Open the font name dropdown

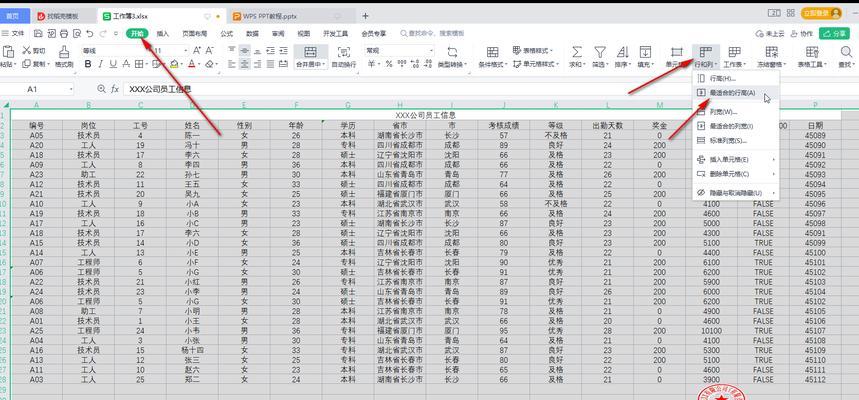click(x=116, y=50)
